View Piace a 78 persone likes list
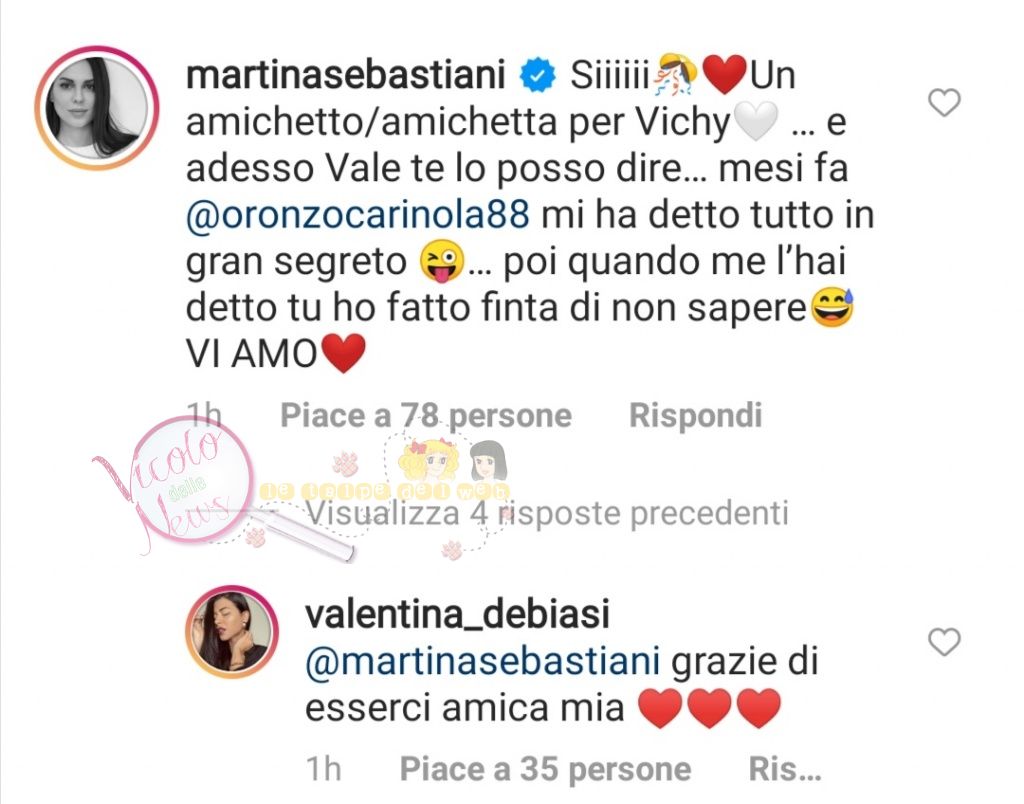1024x804 pixels. [426, 415]
